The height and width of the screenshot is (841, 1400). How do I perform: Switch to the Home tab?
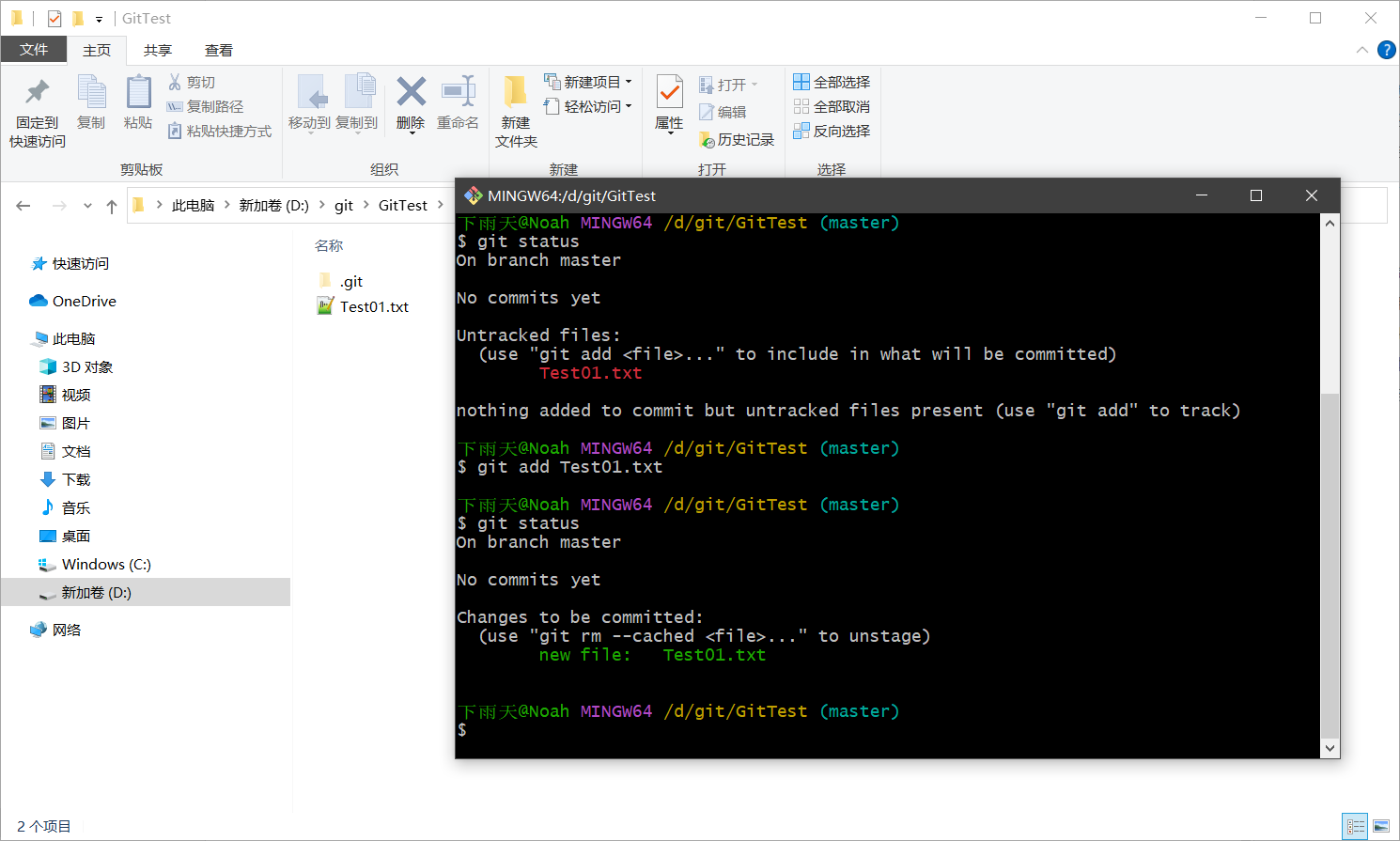[97, 50]
